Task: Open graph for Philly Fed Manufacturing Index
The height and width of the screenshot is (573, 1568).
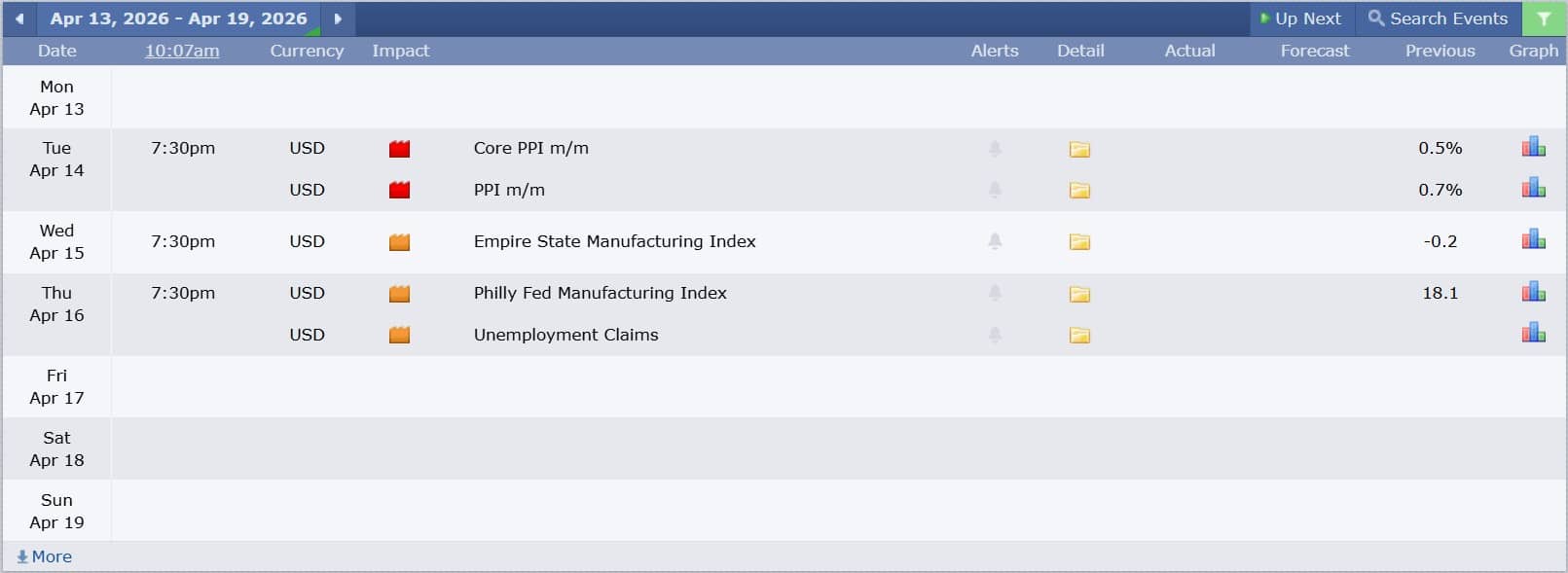Action: tap(1534, 291)
